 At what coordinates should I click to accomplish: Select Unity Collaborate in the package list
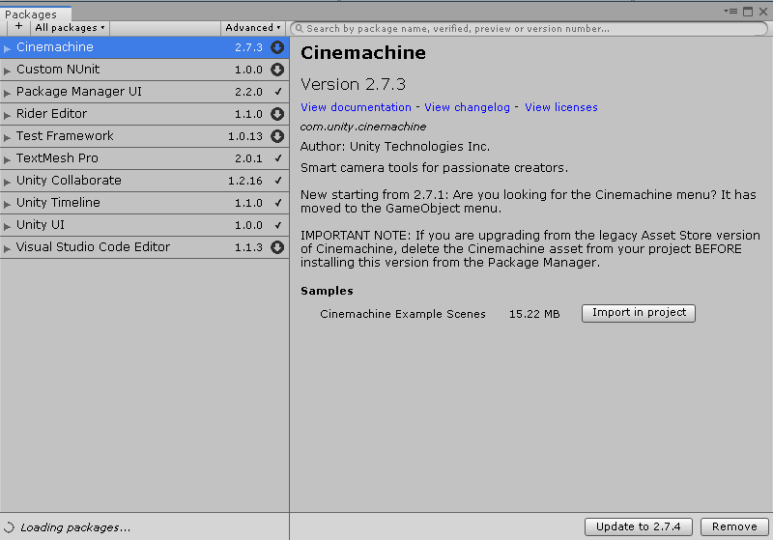[144, 180]
